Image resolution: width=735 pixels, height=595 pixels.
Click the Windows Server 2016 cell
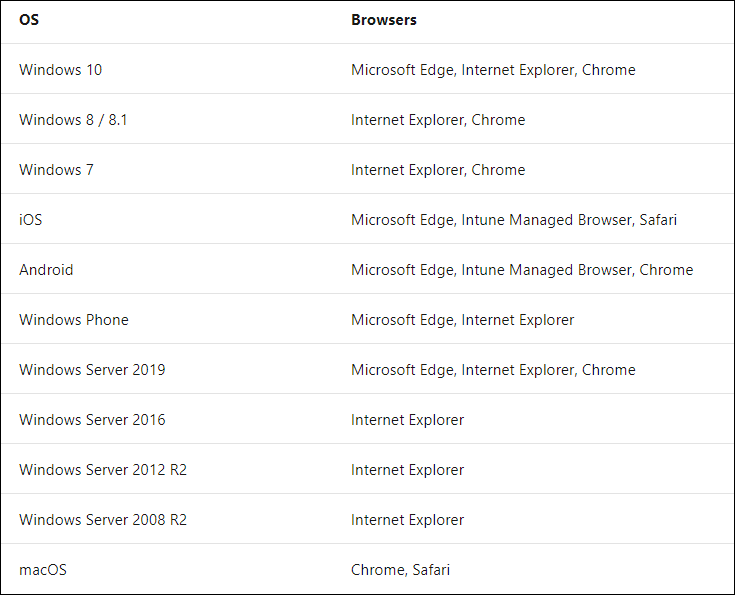[92, 420]
